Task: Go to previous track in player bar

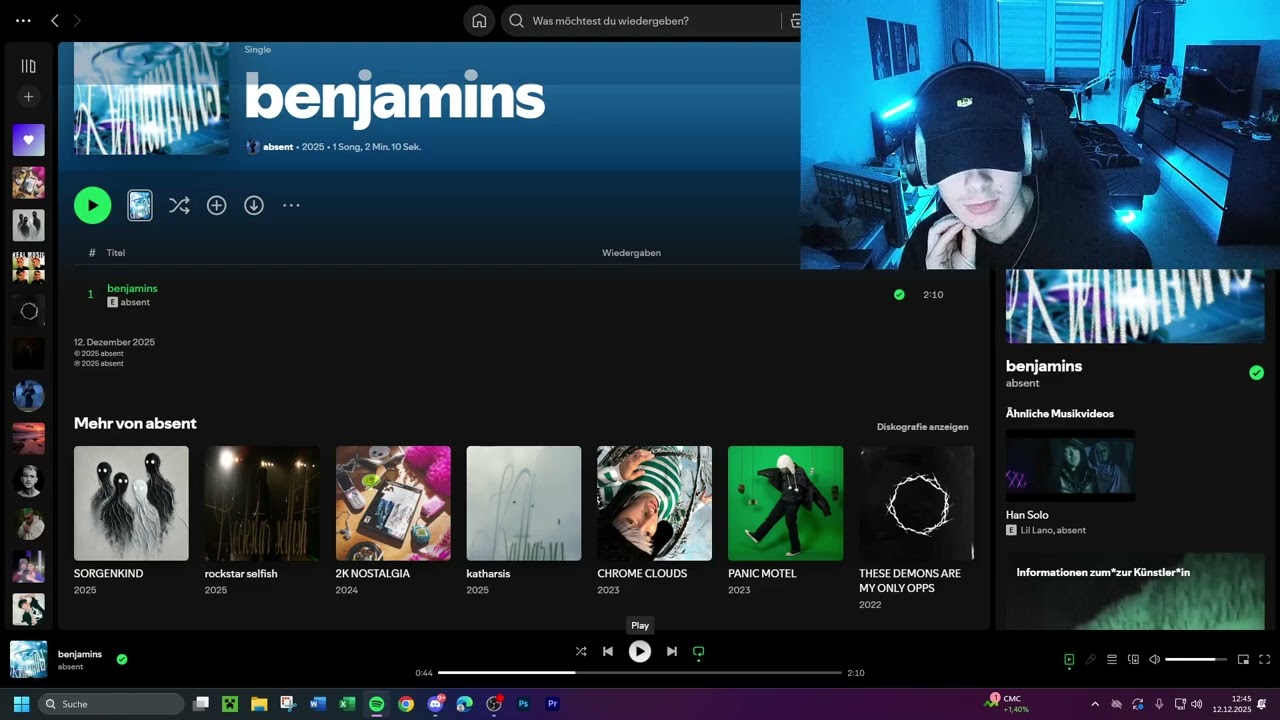Action: tap(607, 651)
